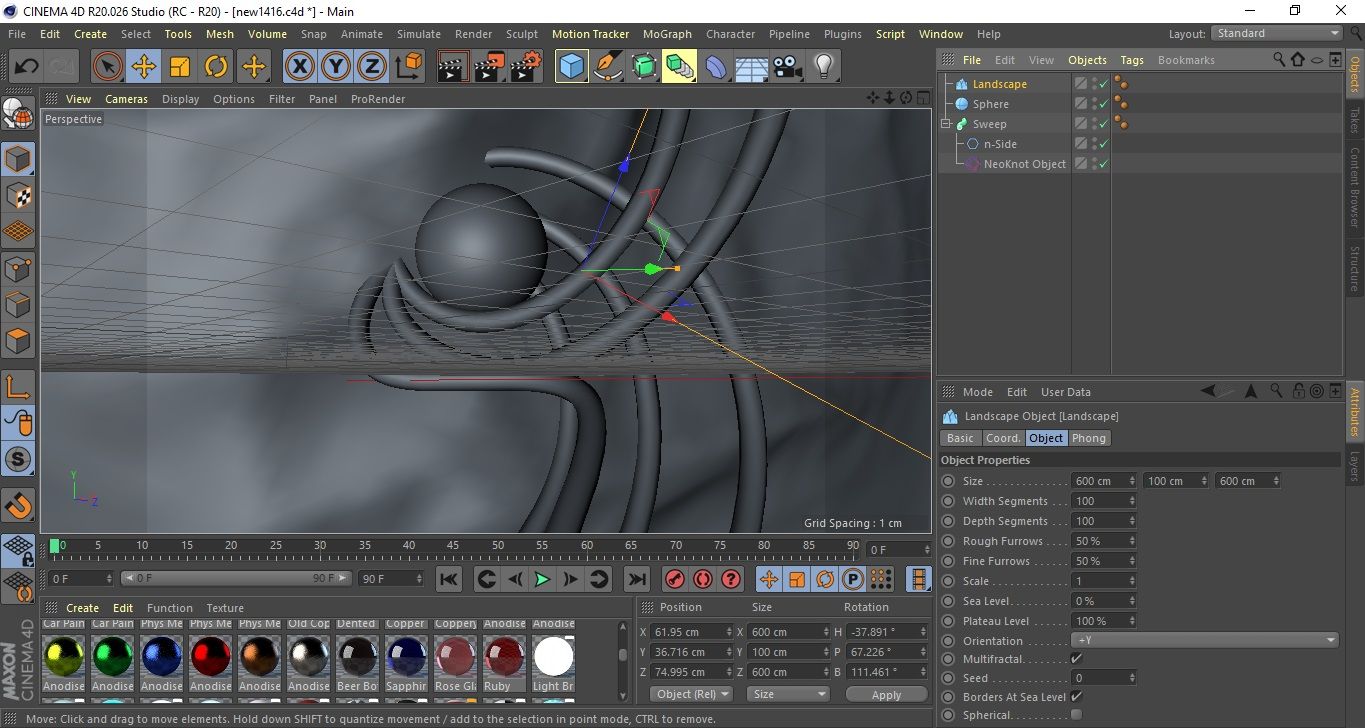Open the Layout Standard dropdown
The image size is (1365, 728).
click(1277, 34)
